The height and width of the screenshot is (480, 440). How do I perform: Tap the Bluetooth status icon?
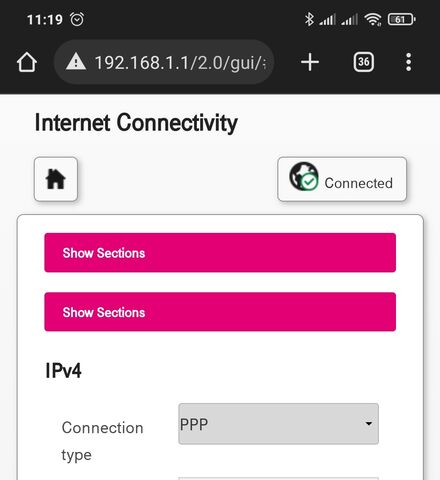(309, 19)
